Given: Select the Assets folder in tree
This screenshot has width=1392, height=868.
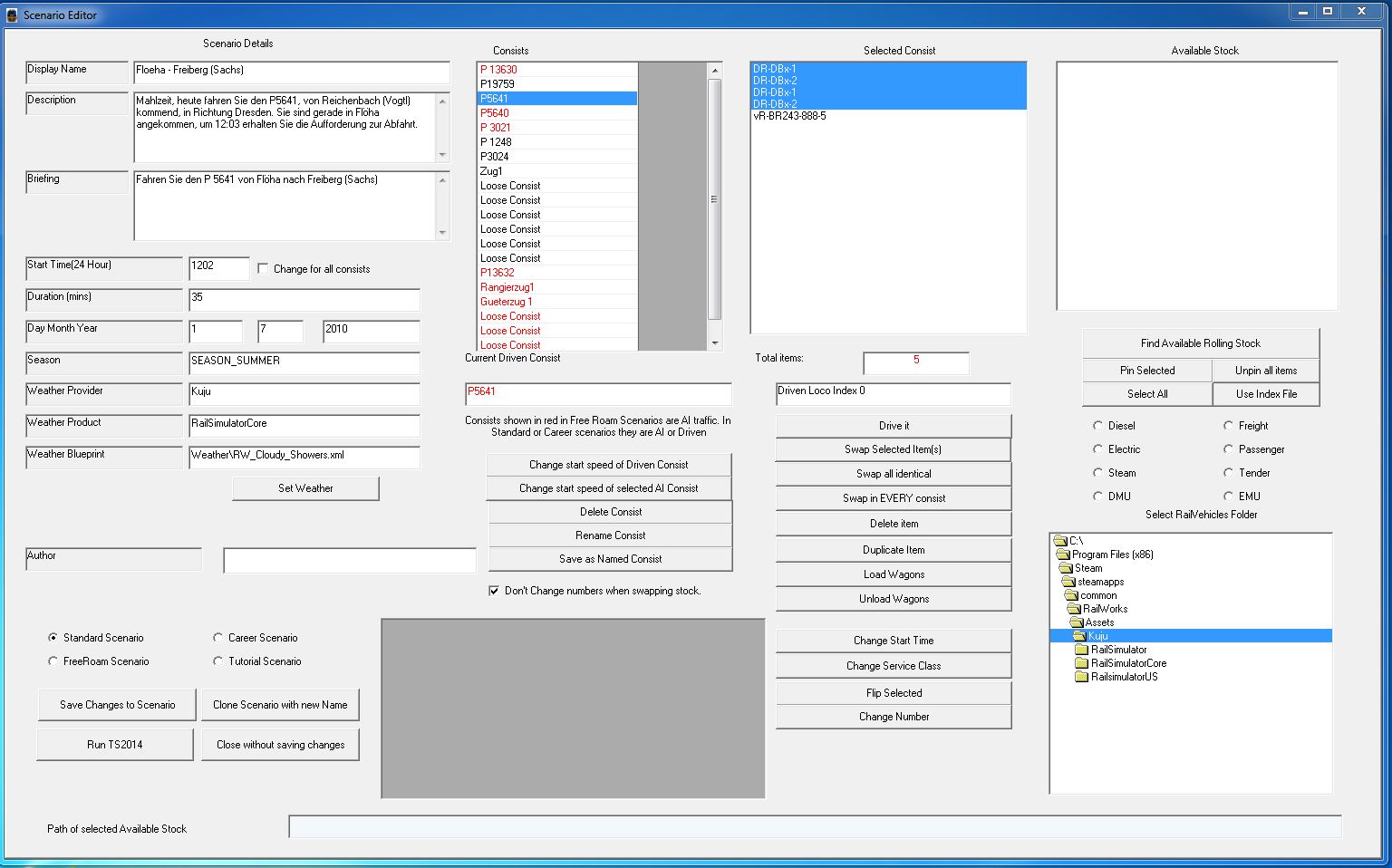Looking at the screenshot, I should (1098, 622).
